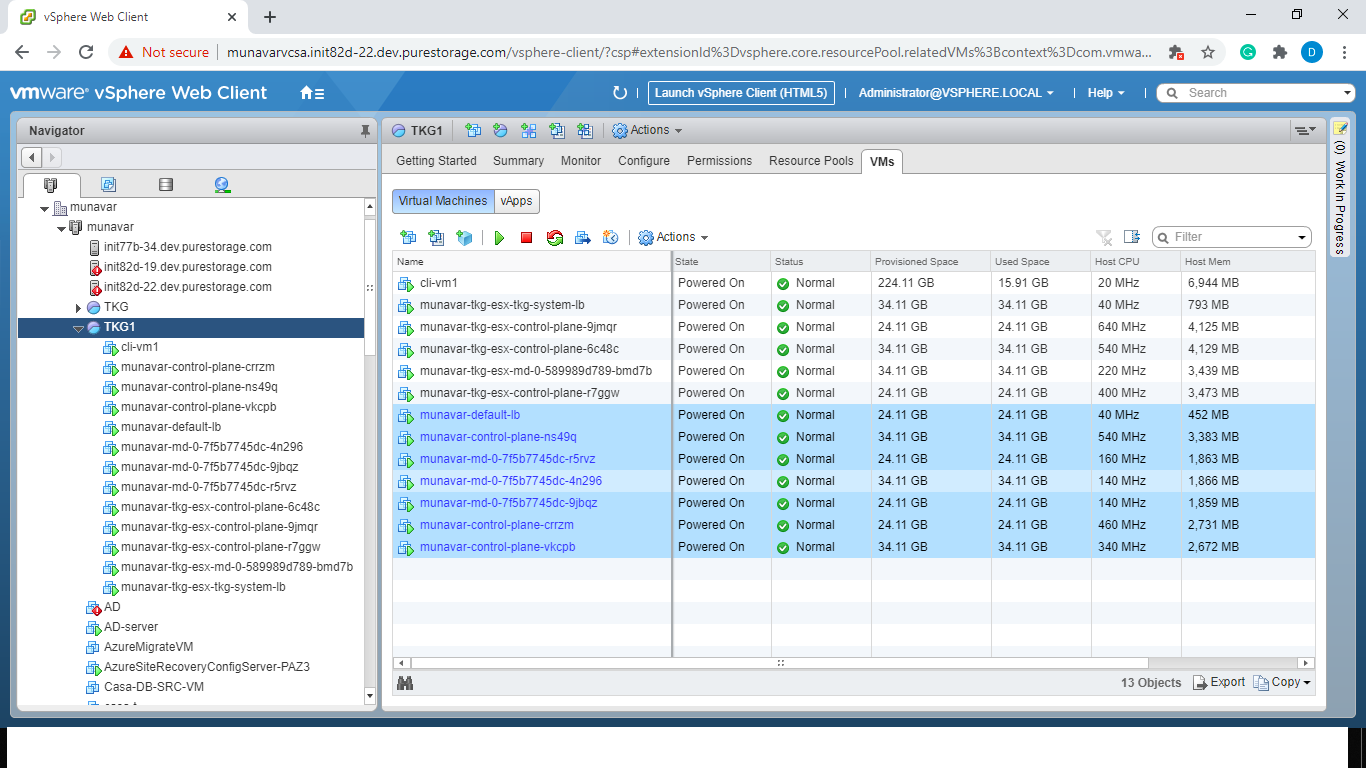Click the Work In Progress notepad icon

click(x=1340, y=128)
